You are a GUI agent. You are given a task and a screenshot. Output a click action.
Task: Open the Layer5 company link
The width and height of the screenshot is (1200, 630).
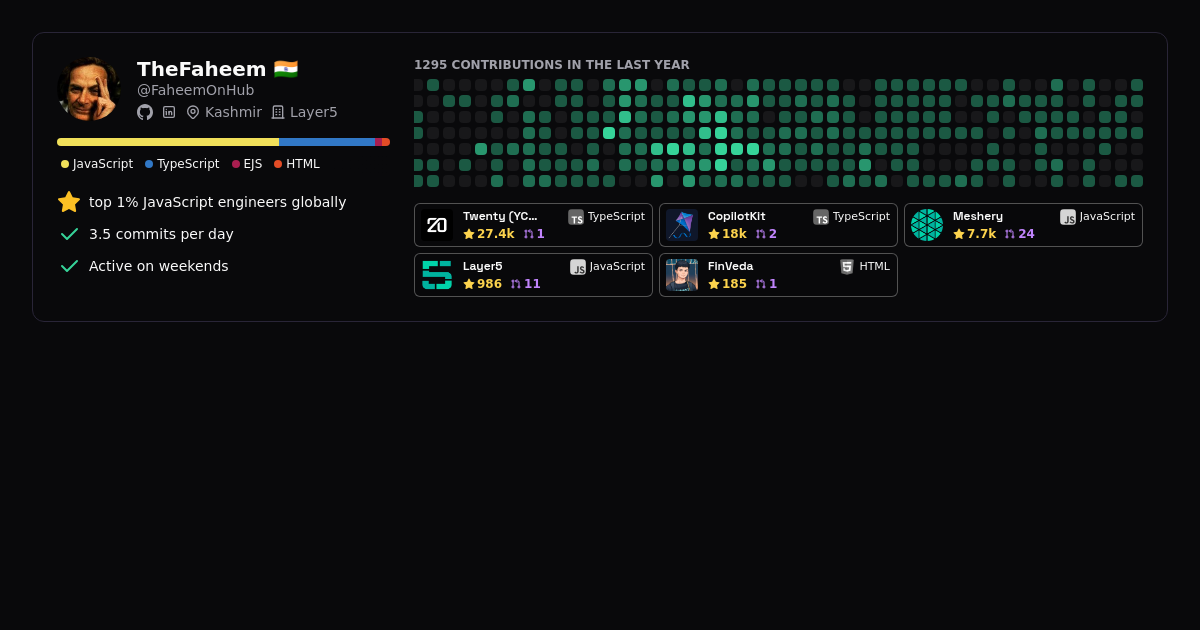(314, 112)
